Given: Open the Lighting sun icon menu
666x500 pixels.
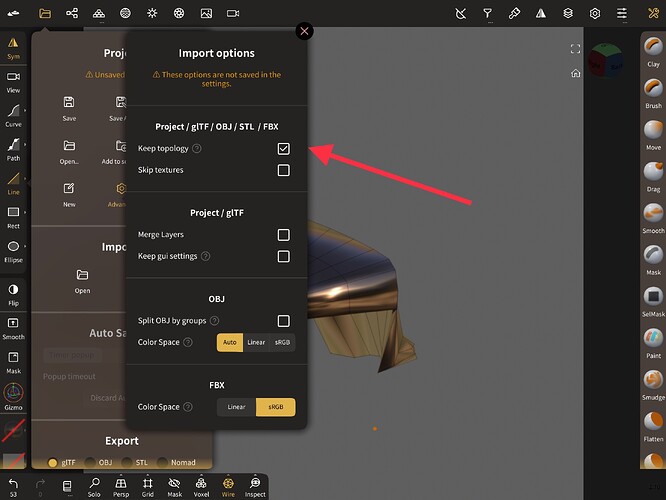Looking at the screenshot, I should click(x=152, y=14).
